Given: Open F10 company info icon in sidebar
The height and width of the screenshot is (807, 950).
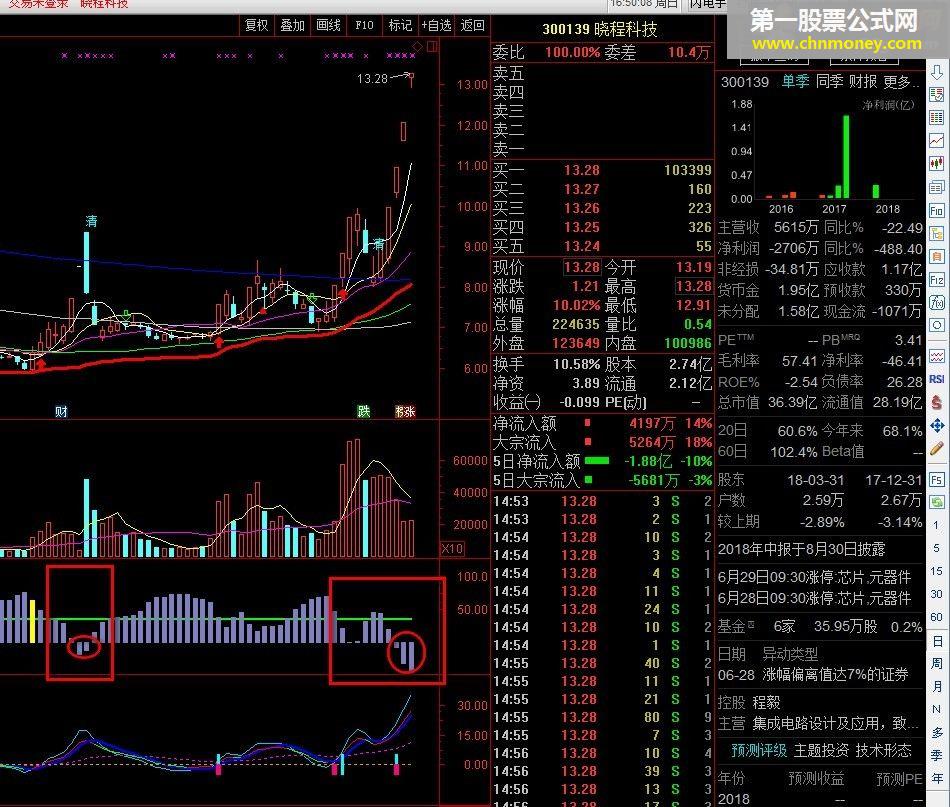Looking at the screenshot, I should 937,211.
